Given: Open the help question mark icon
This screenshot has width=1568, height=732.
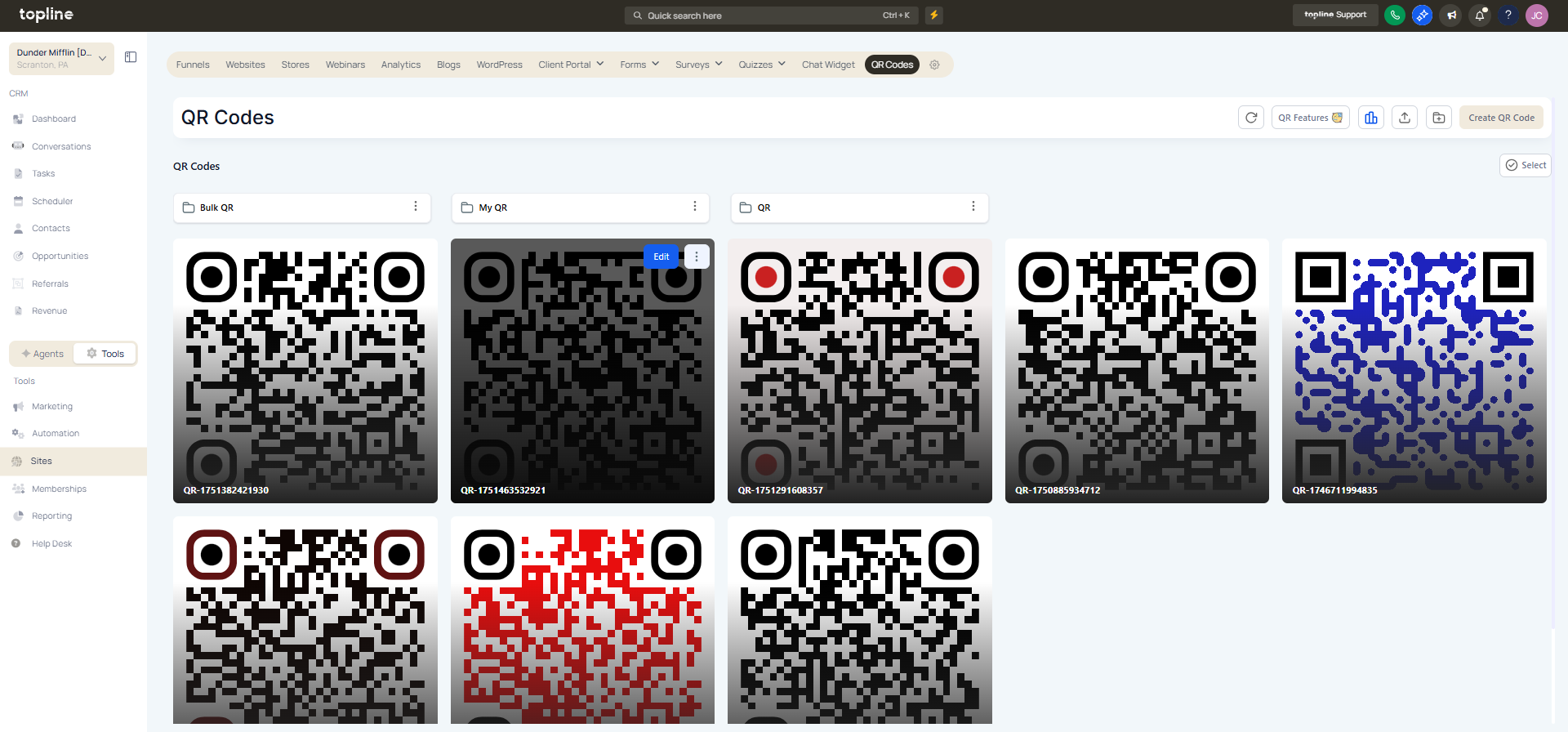Looking at the screenshot, I should 1508,15.
